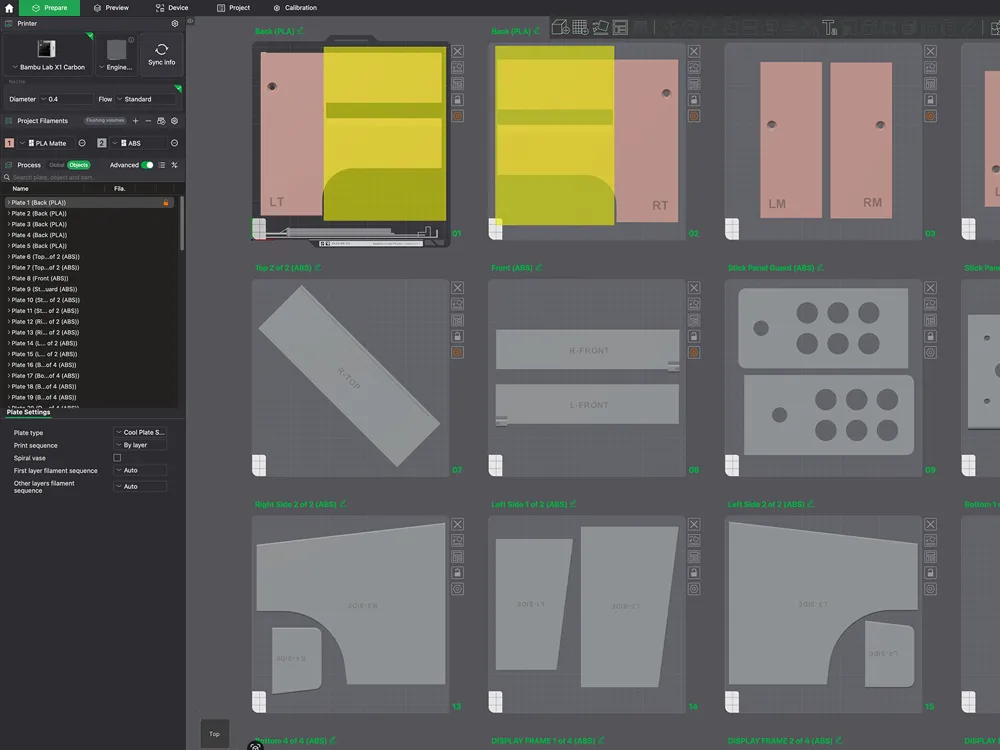Switch to the Device tab

(x=172, y=8)
